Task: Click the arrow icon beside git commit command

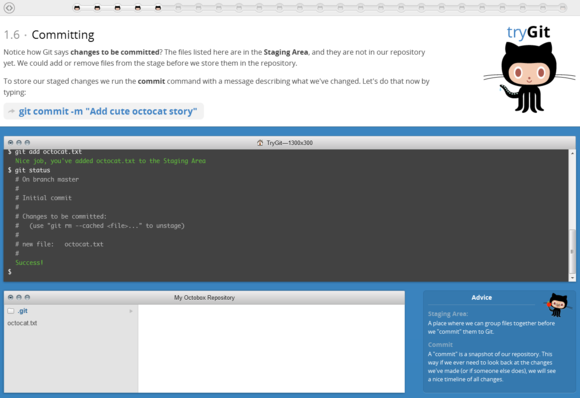Action: tap(11, 111)
